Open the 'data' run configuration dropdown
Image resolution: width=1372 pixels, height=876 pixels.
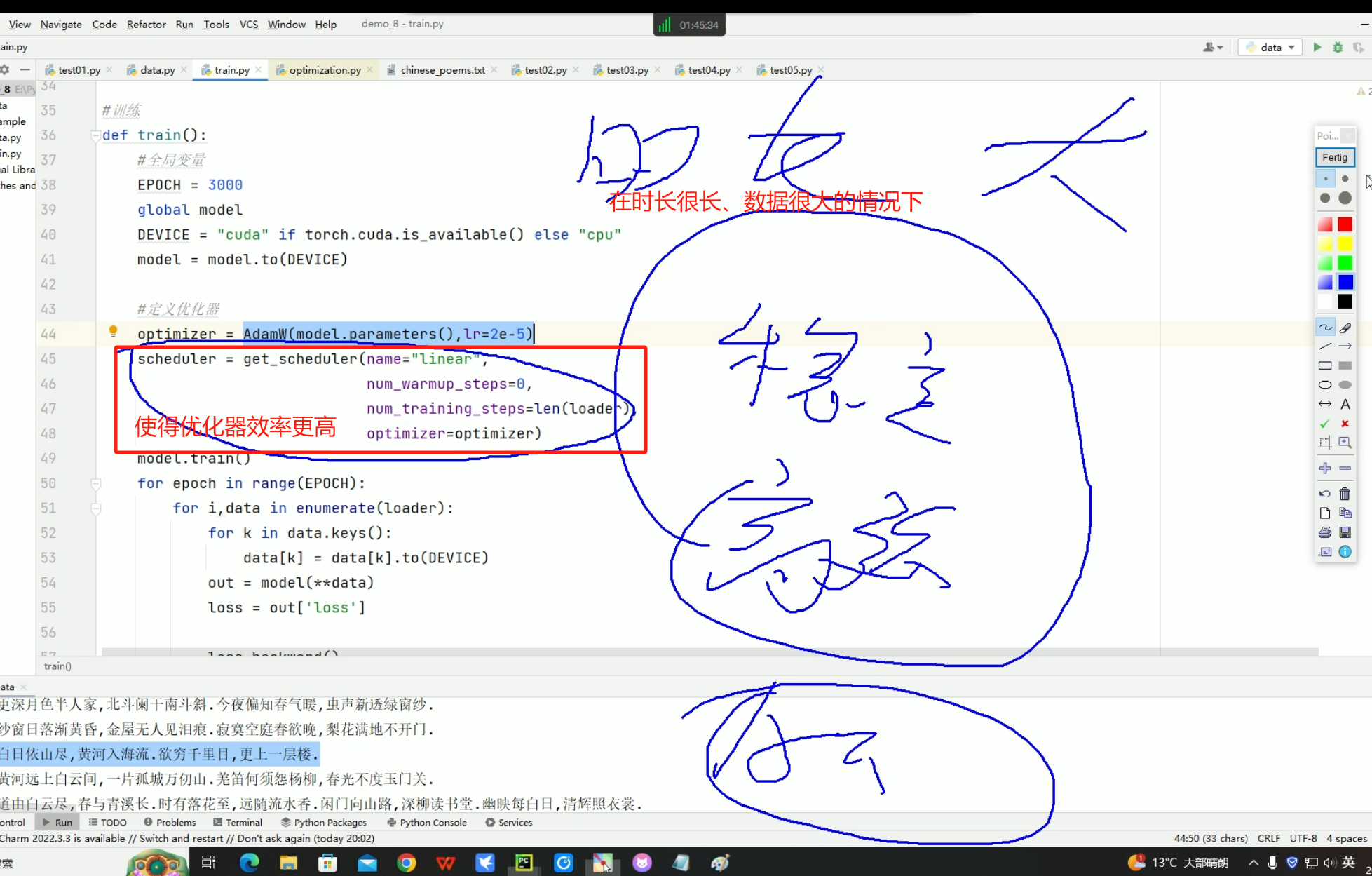click(1270, 47)
